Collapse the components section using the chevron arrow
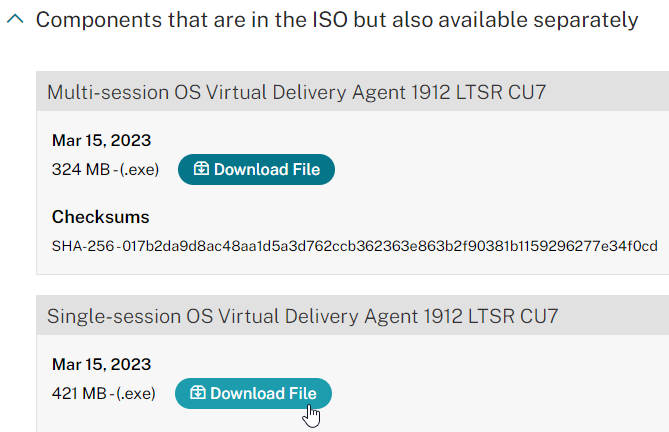 pos(15,19)
